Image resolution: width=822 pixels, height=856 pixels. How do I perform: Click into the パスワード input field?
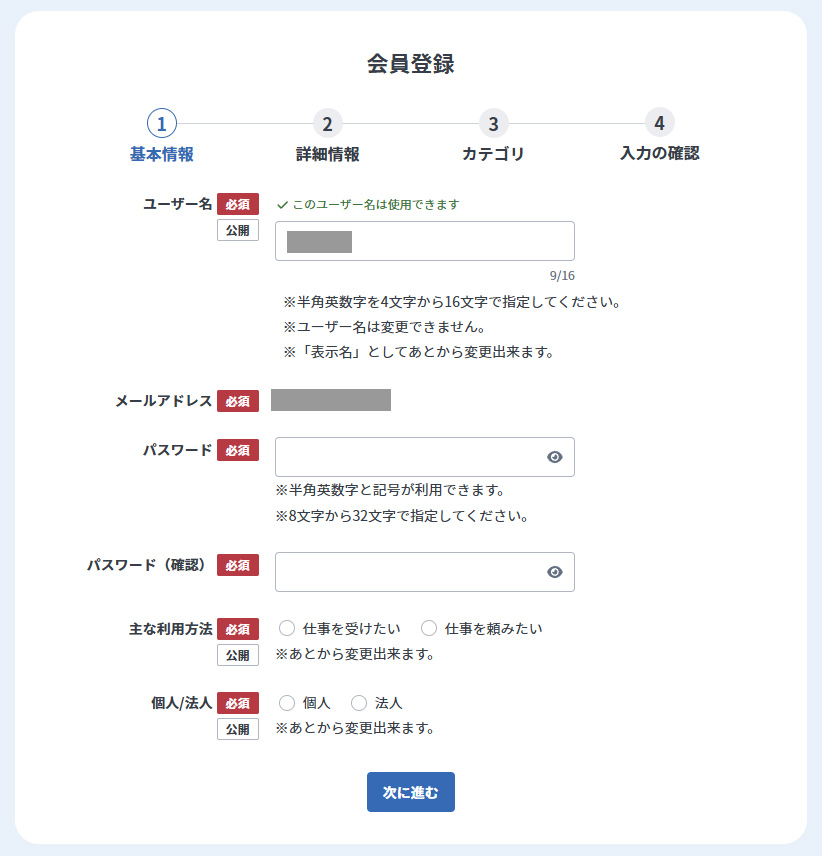coord(410,457)
